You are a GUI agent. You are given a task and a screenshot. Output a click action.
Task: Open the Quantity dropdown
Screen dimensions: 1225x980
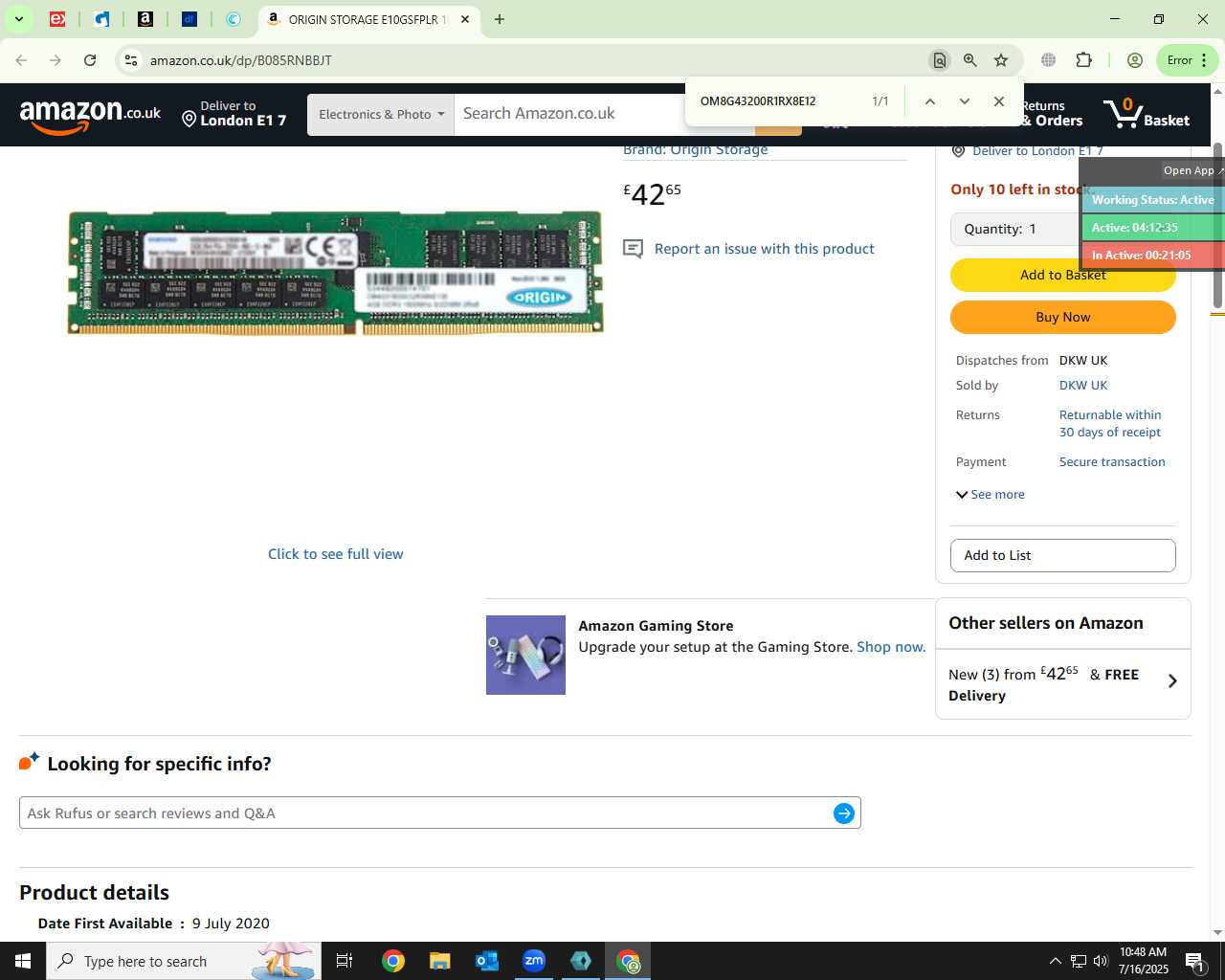click(1016, 229)
